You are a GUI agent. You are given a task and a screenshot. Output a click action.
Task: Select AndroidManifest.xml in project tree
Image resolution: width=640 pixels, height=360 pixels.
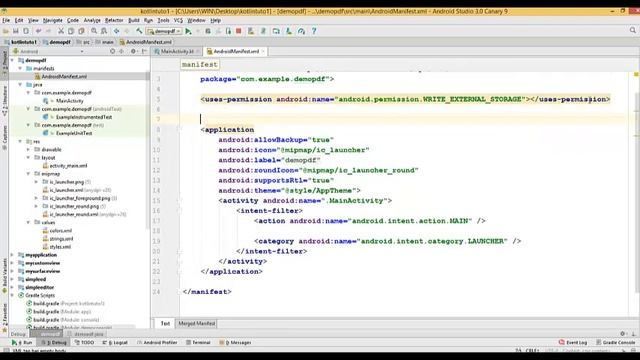click(x=64, y=76)
